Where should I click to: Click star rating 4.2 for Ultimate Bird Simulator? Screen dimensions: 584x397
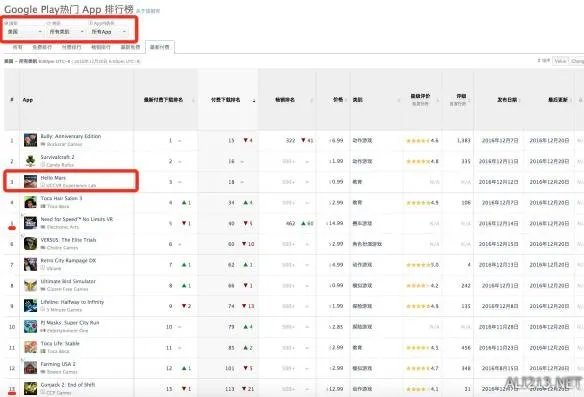click(422, 286)
